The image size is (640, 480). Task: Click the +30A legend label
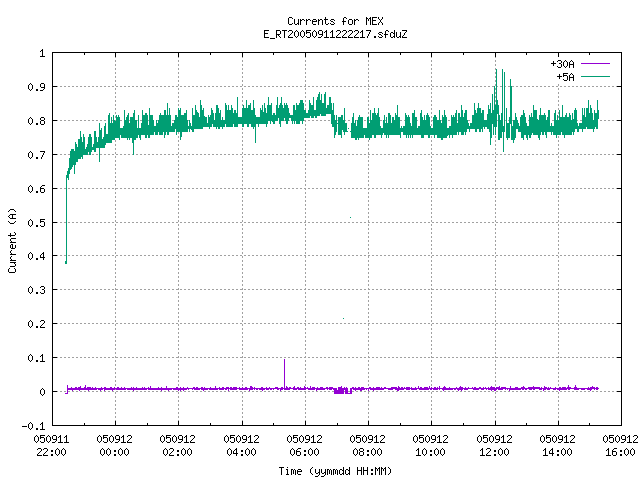coord(562,64)
